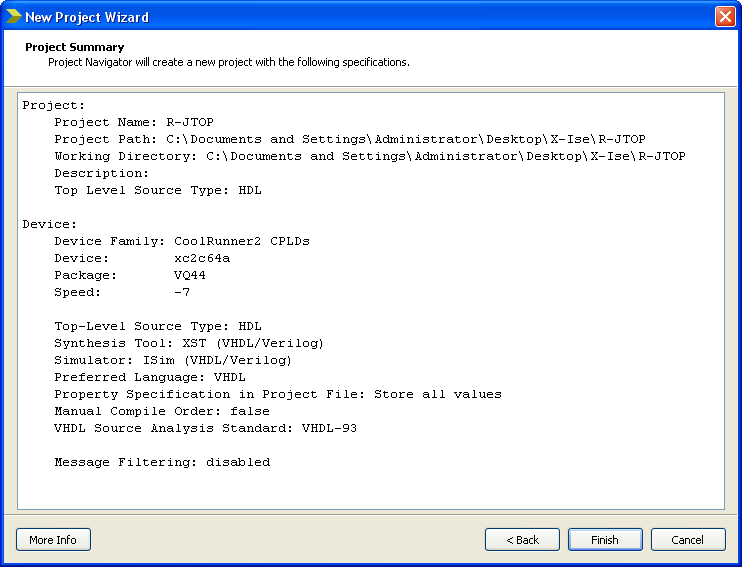Click the Project Summary heading
Screen dimensions: 742x567
(75, 47)
